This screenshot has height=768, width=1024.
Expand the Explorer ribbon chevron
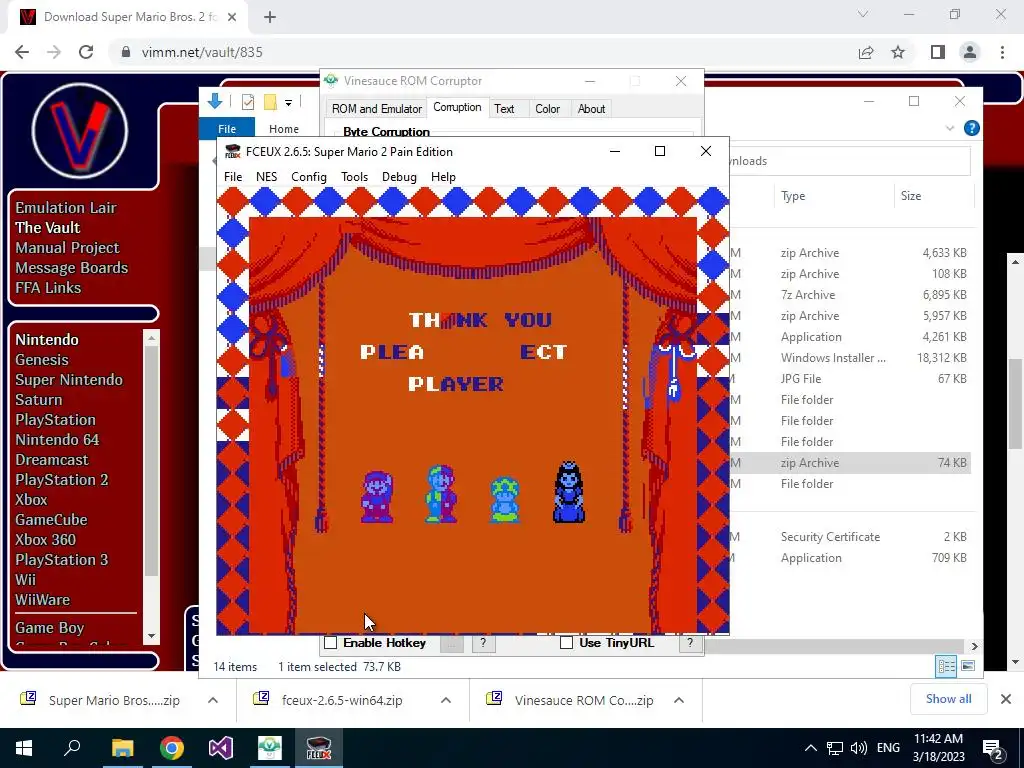click(x=950, y=129)
